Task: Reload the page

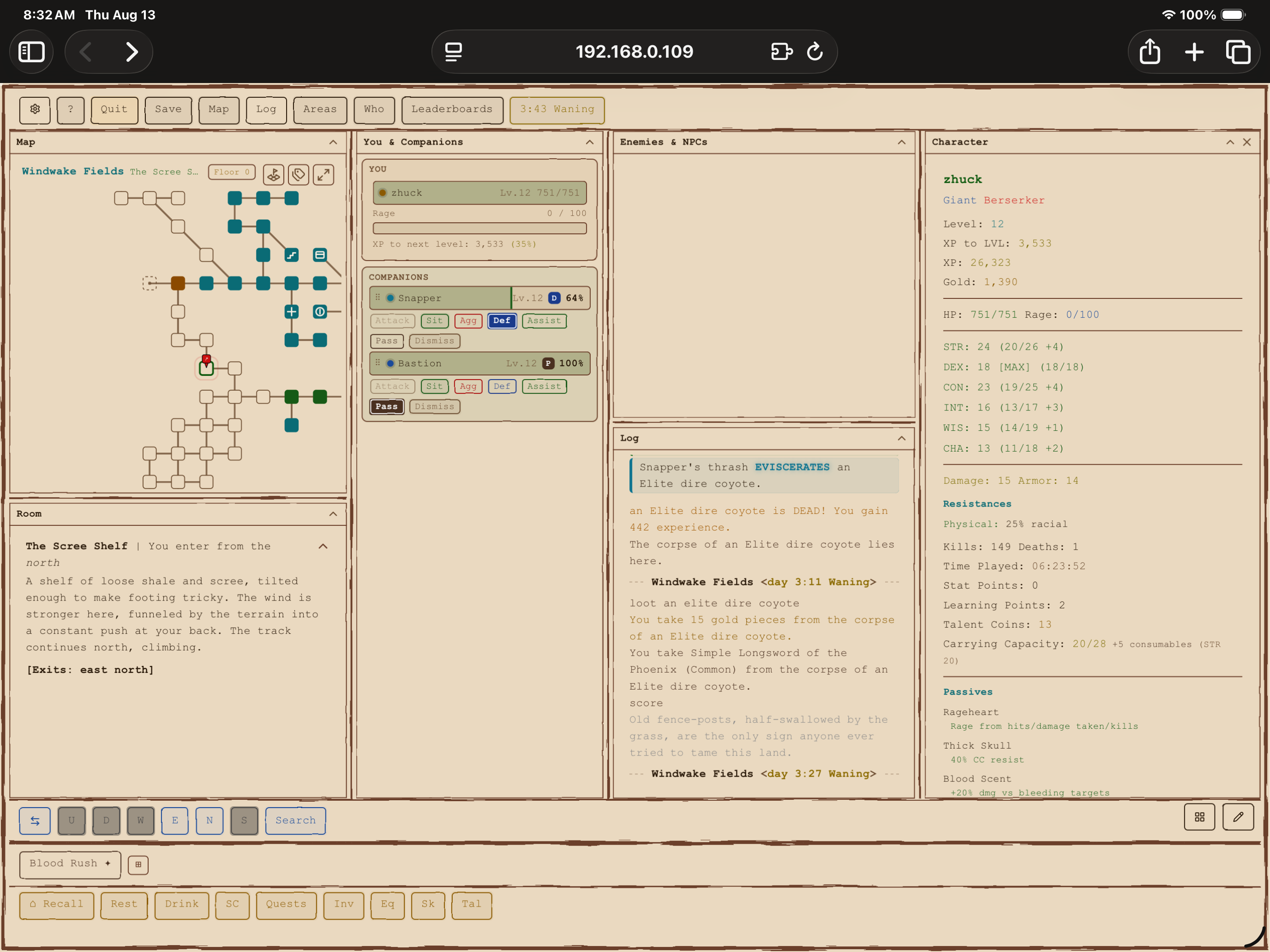Action: click(x=815, y=52)
